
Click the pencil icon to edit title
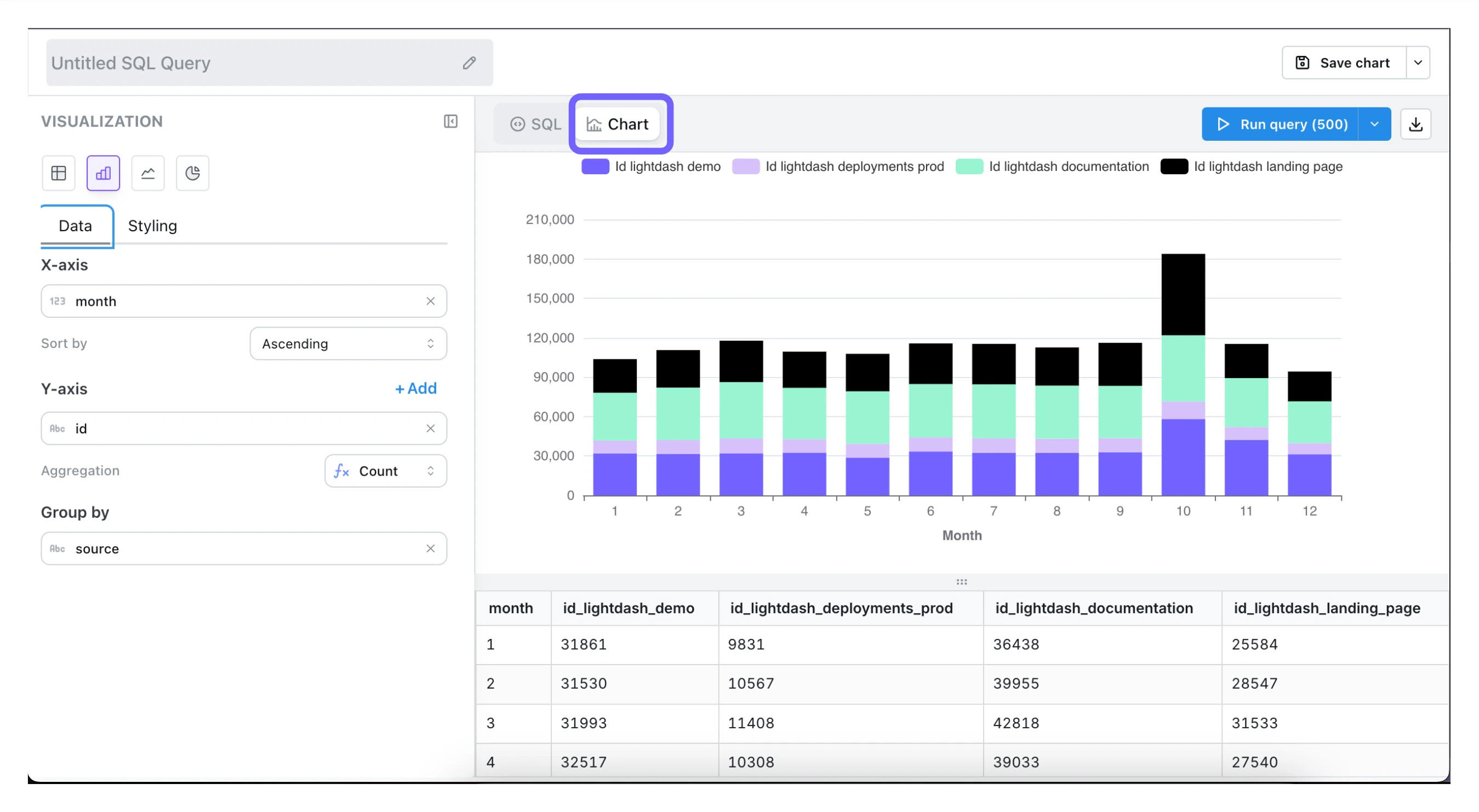coord(469,62)
